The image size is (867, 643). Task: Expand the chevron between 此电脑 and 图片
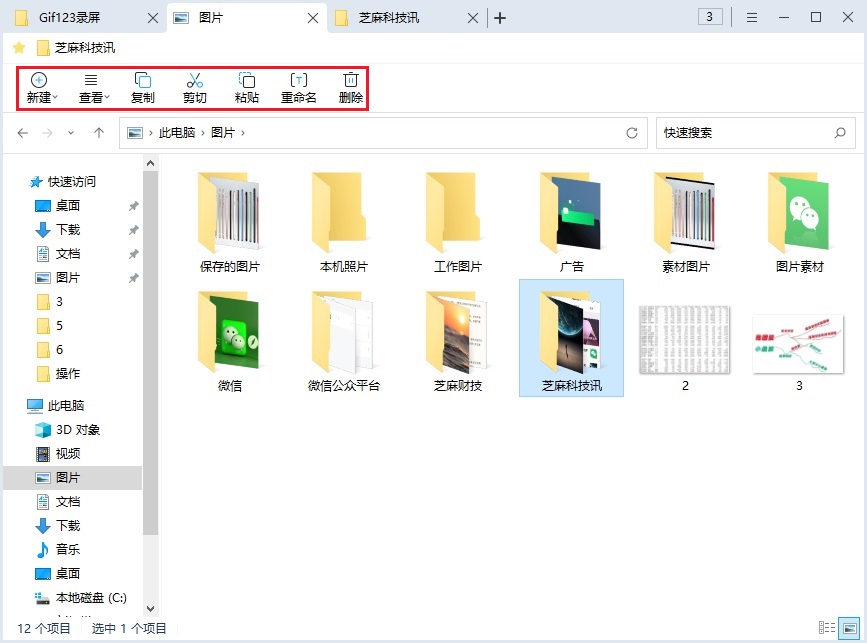(203, 133)
